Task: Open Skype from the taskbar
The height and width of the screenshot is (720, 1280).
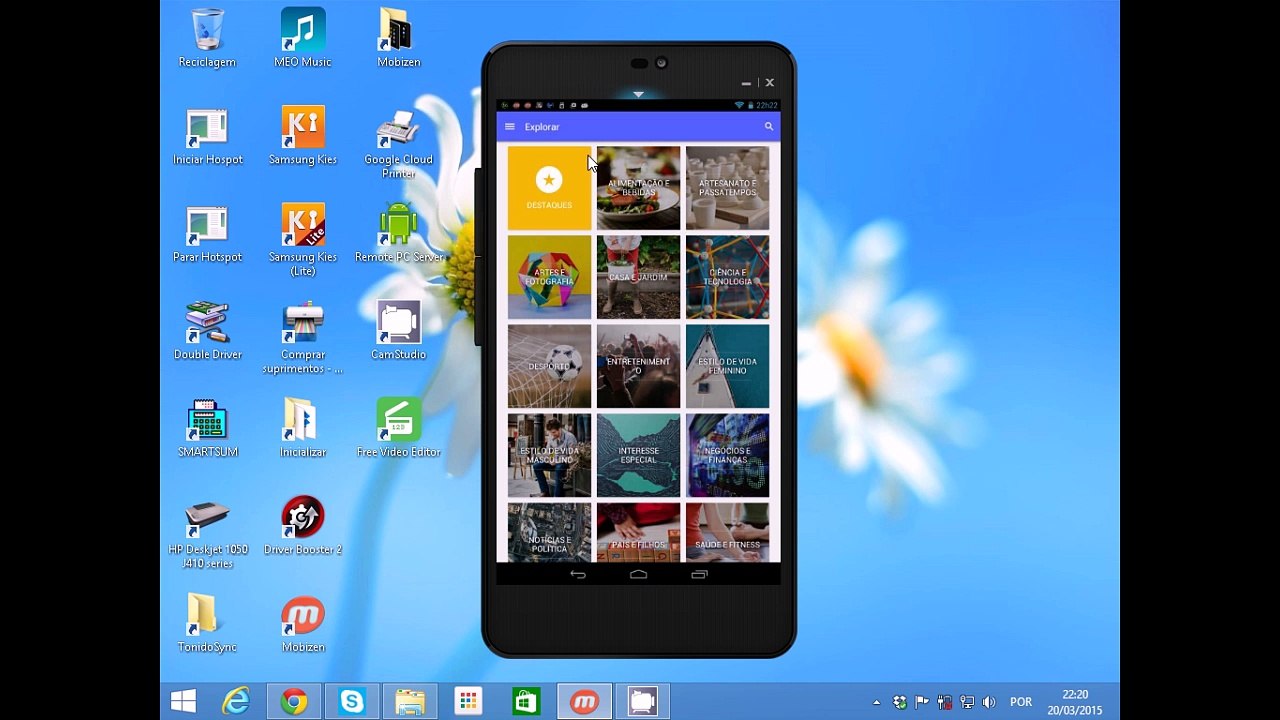Action: coord(352,701)
